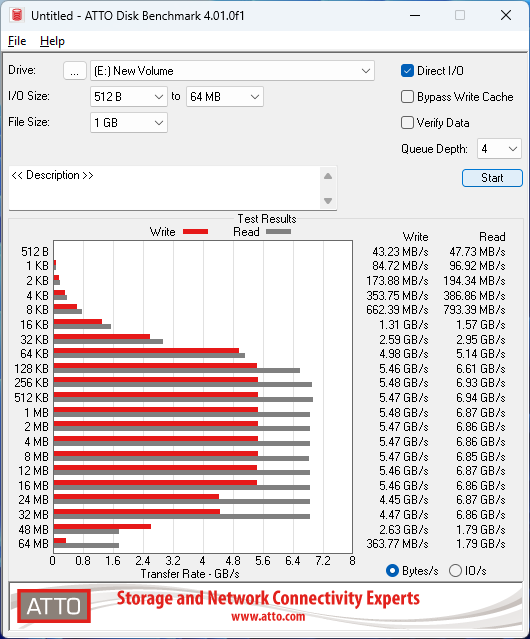Open the Help menu
The height and width of the screenshot is (639, 530).
52,41
